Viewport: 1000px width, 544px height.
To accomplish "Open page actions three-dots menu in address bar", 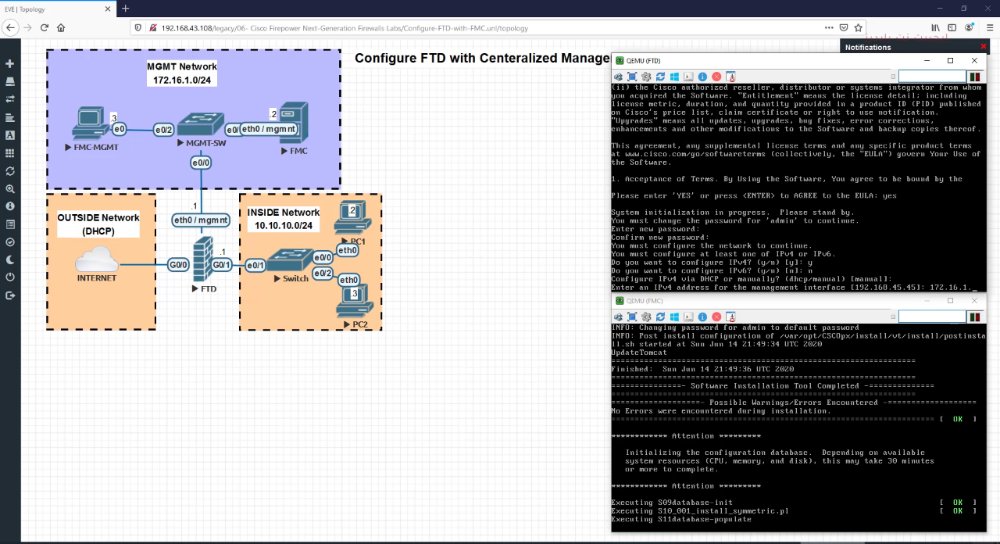I will (828, 27).
